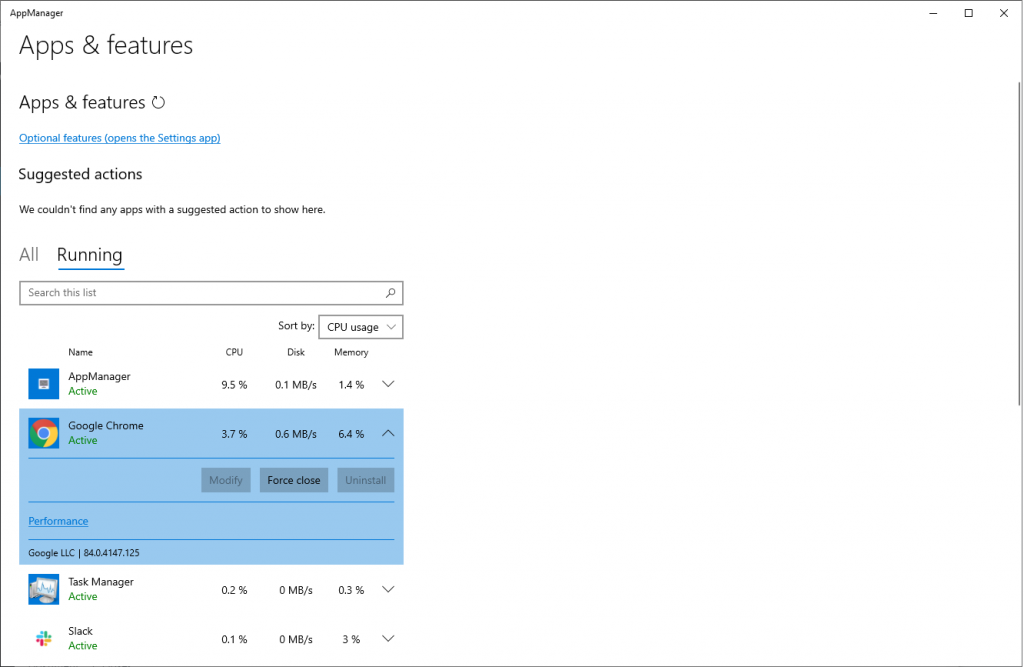Click the Uninstall button for Chrome
The image size is (1024, 667).
[366, 480]
